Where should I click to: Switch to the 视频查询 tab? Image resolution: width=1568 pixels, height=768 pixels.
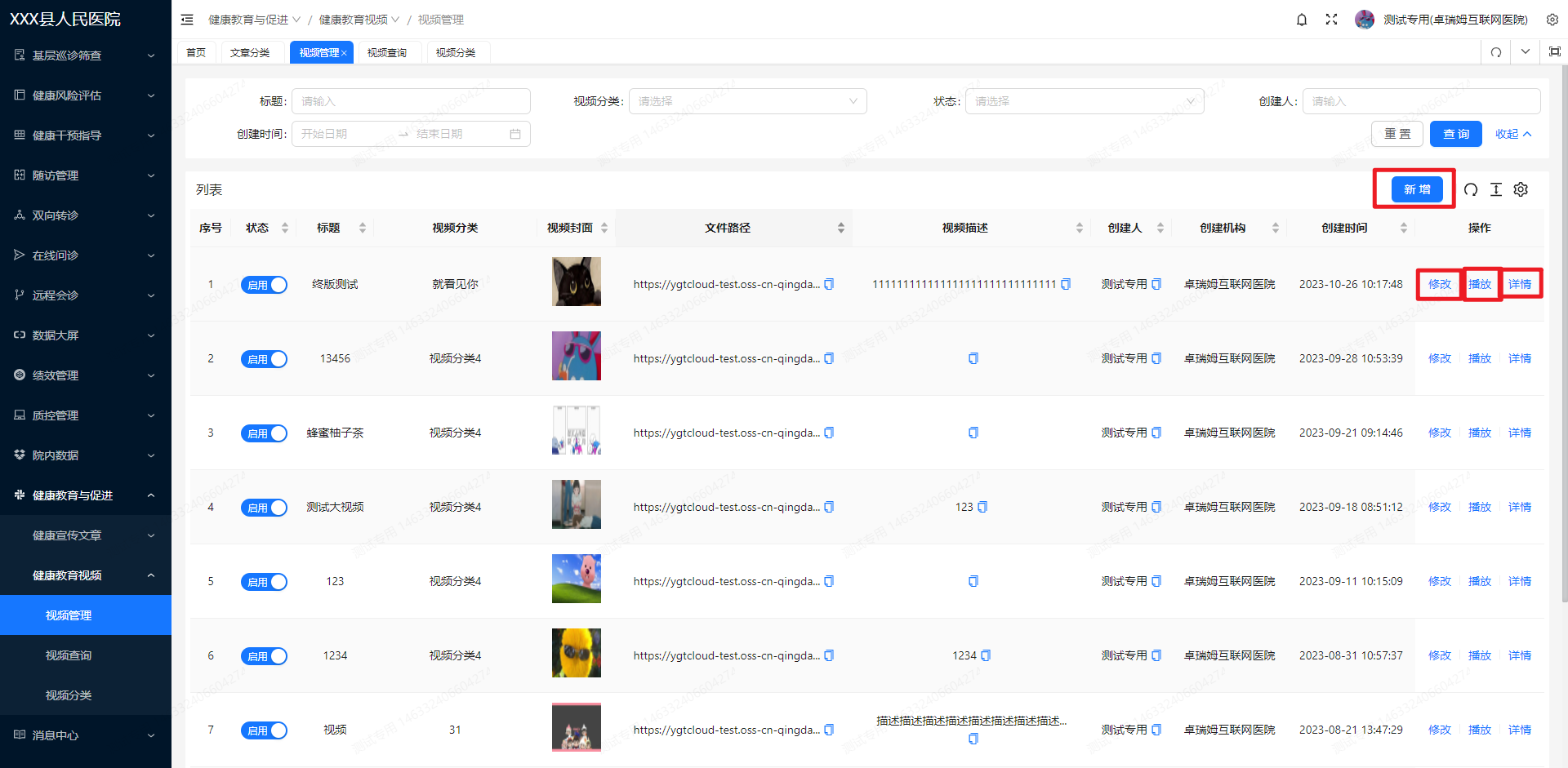coord(389,51)
